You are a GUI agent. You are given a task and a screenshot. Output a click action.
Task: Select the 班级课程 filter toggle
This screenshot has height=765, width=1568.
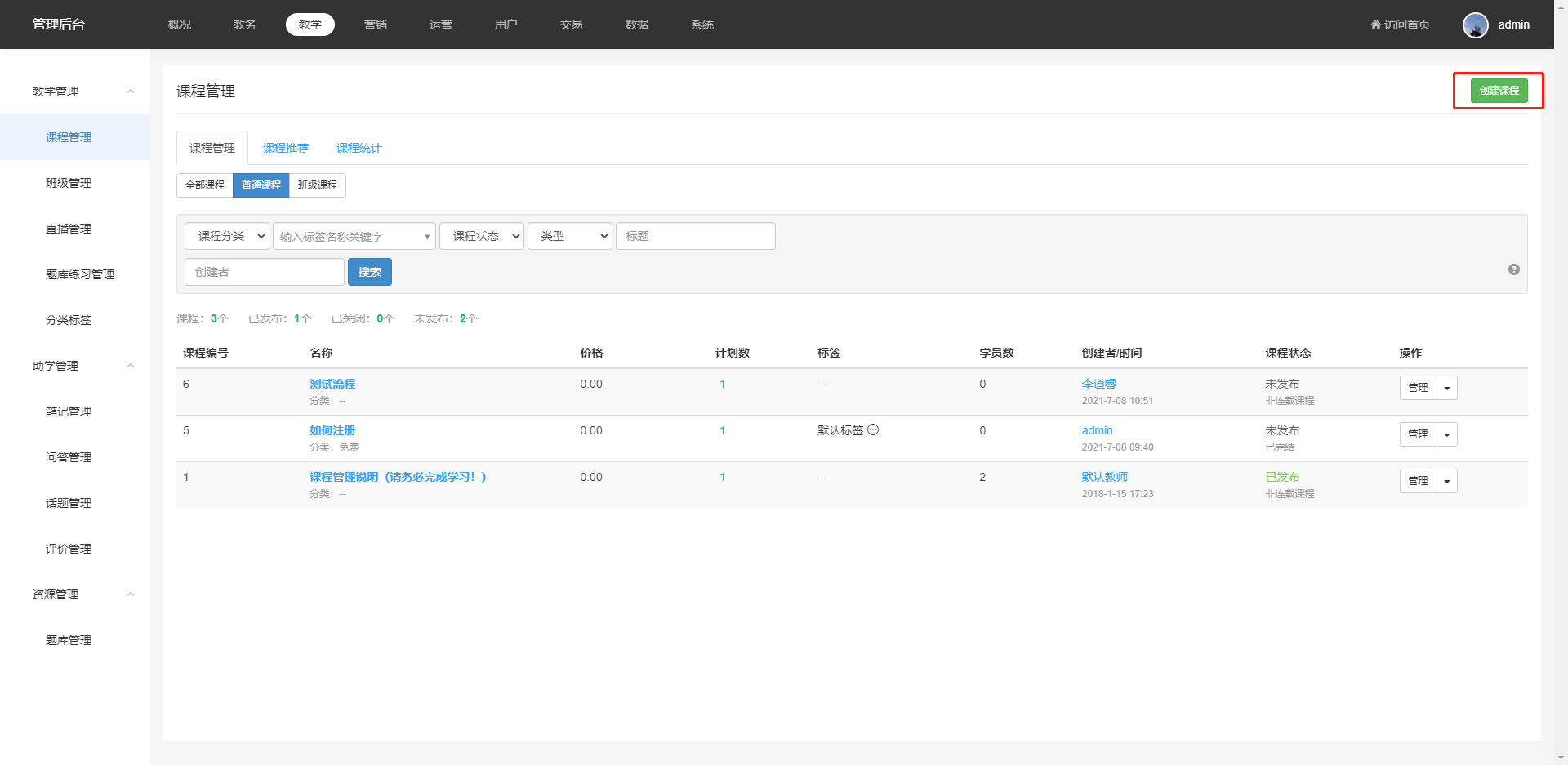point(318,185)
